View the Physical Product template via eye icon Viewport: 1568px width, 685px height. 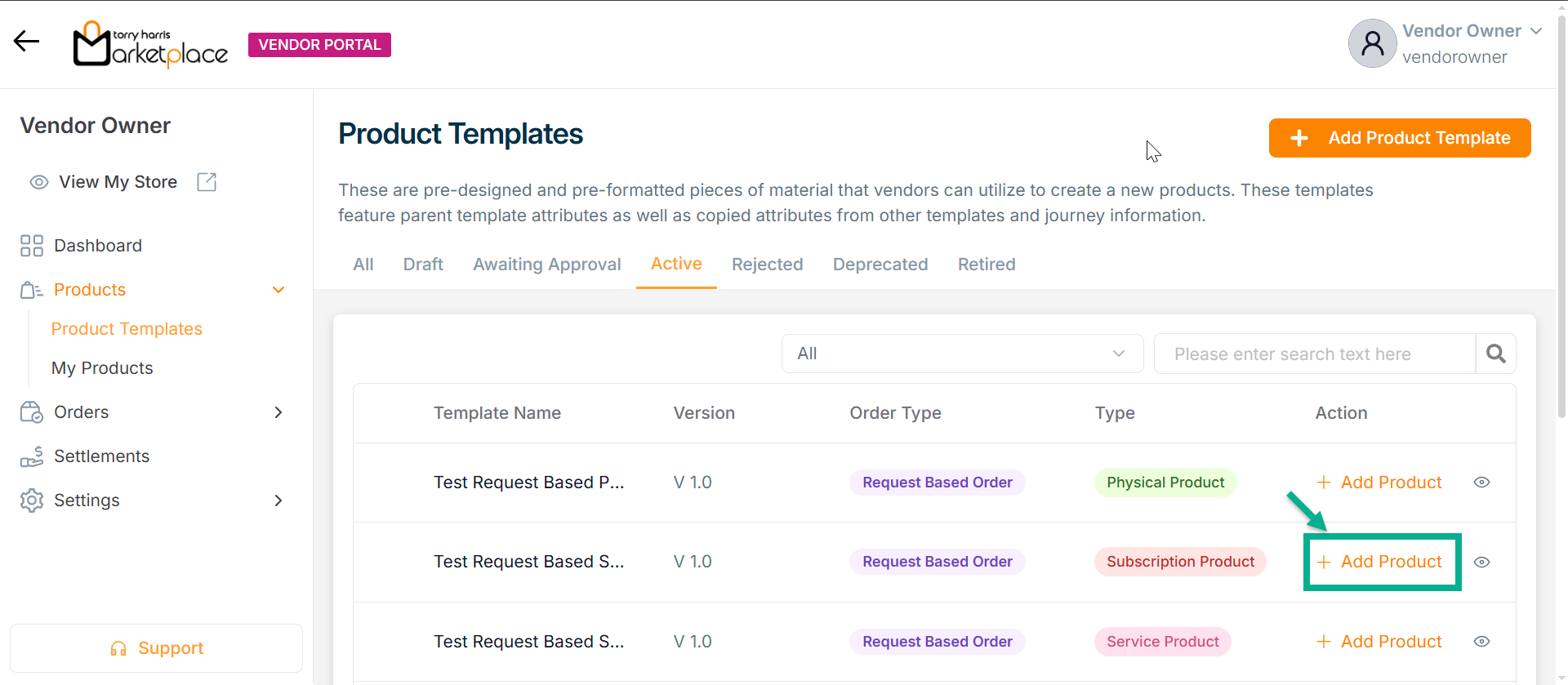1481,483
